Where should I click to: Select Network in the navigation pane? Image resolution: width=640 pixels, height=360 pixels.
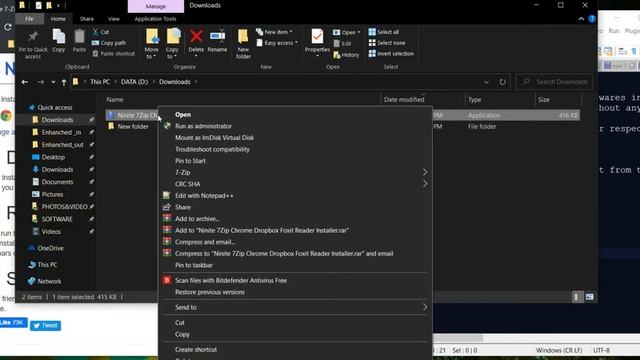pos(49,281)
